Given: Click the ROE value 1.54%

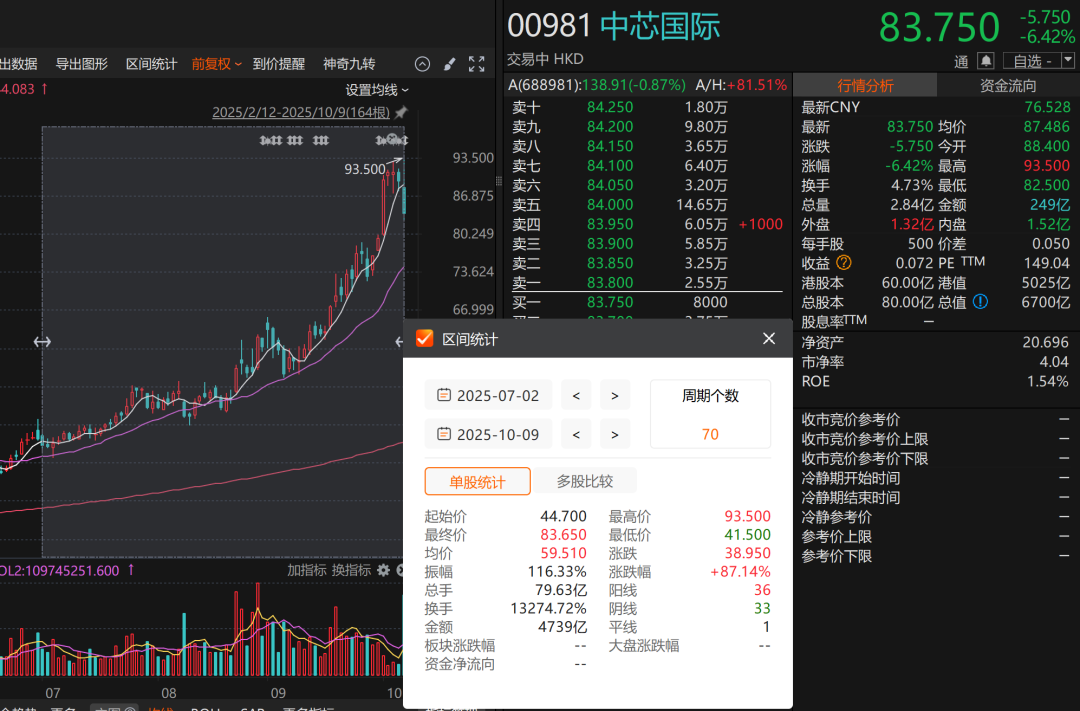Looking at the screenshot, I should [1048, 381].
